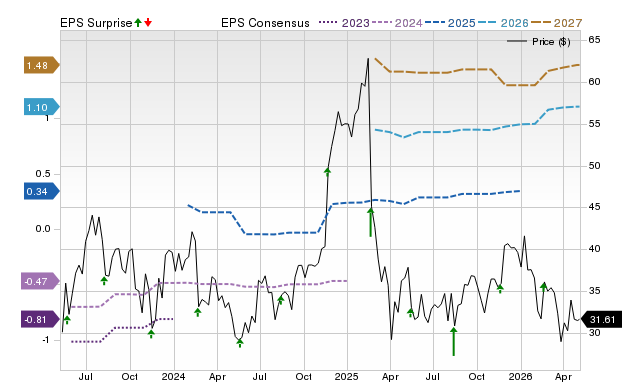The image size is (640, 382).
Task: Click the green up arrow in EPS Surprise legend
Action: coord(138,23)
